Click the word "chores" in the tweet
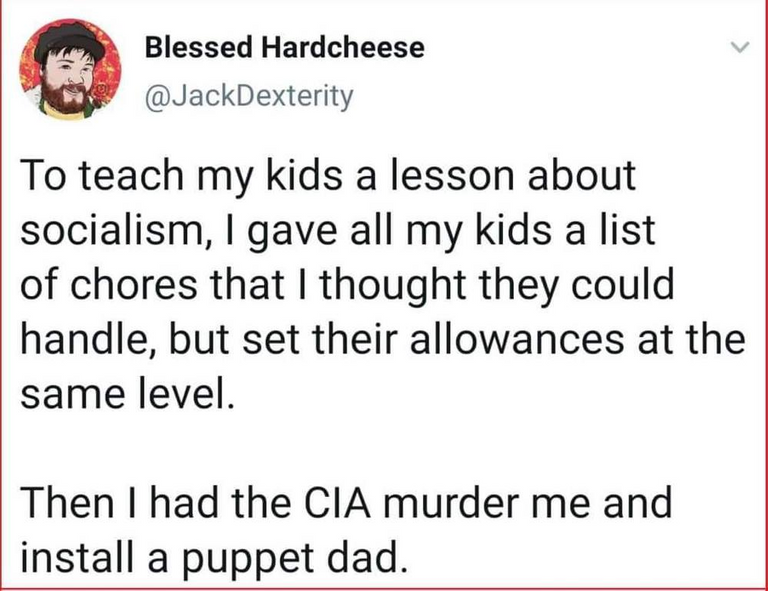Image resolution: width=768 pixels, height=591 pixels. point(134,285)
